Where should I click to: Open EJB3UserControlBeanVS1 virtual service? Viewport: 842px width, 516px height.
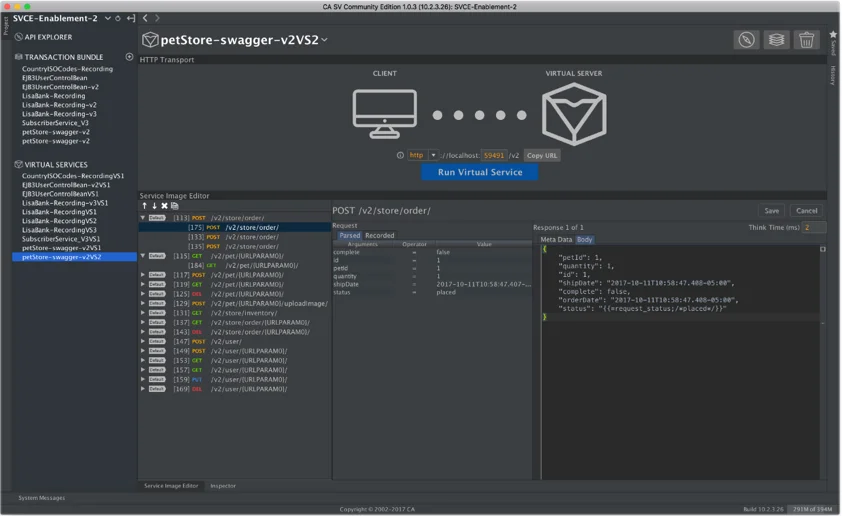[x=60, y=194]
